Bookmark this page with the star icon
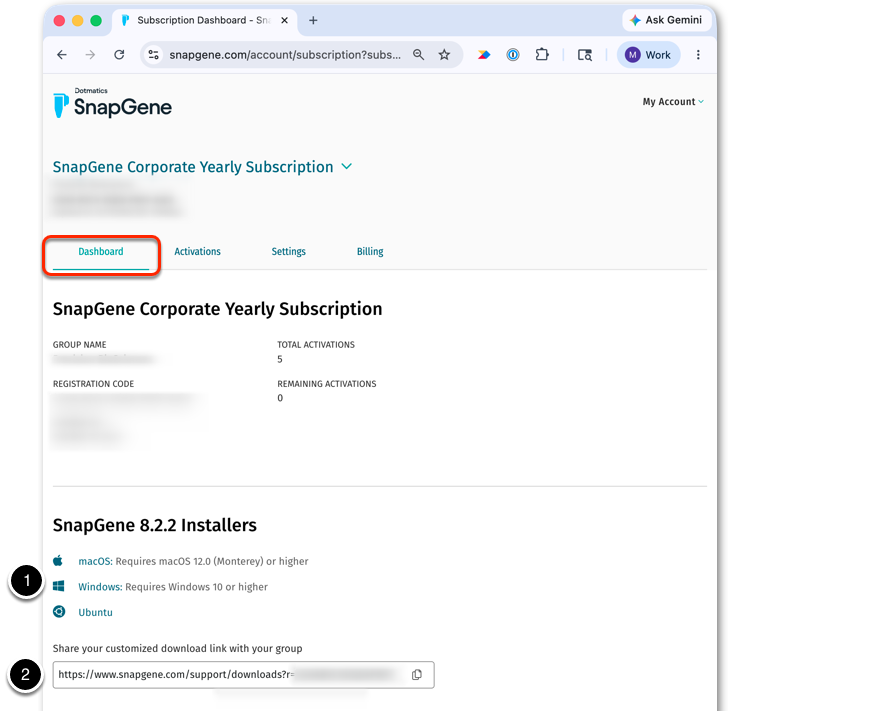Image resolution: width=878 pixels, height=711 pixels. [445, 55]
